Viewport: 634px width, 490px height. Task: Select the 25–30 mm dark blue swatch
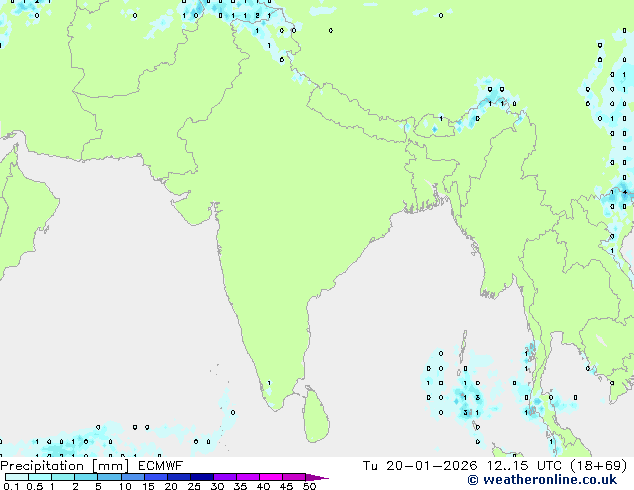pyautogui.click(x=202, y=477)
